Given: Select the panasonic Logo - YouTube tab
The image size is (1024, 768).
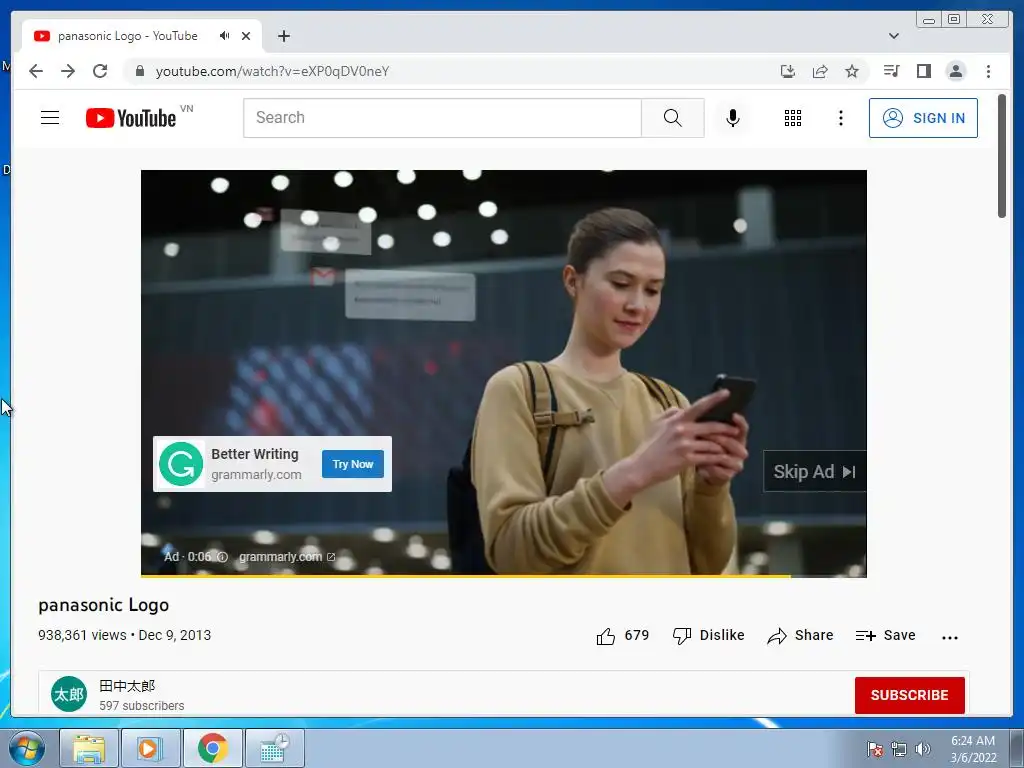Looking at the screenshot, I should coord(127,36).
